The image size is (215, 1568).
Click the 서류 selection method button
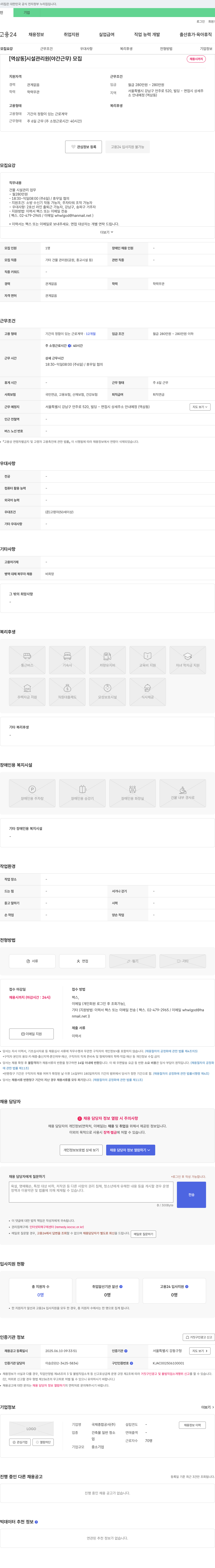tap(32, 961)
